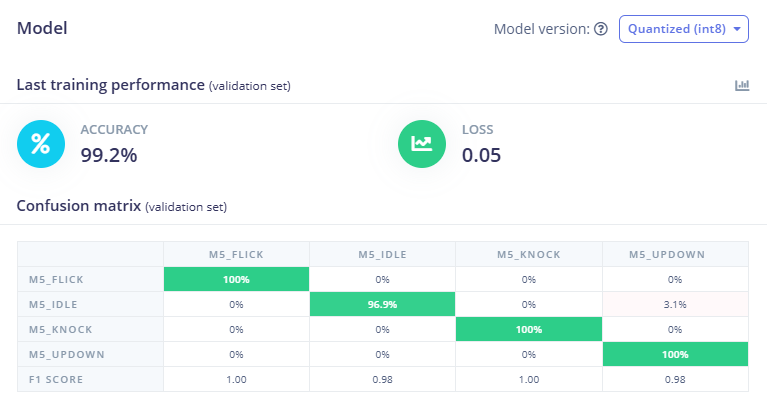Click the 3.1% misclassification cell
The height and width of the screenshot is (405, 767).
(x=675, y=304)
